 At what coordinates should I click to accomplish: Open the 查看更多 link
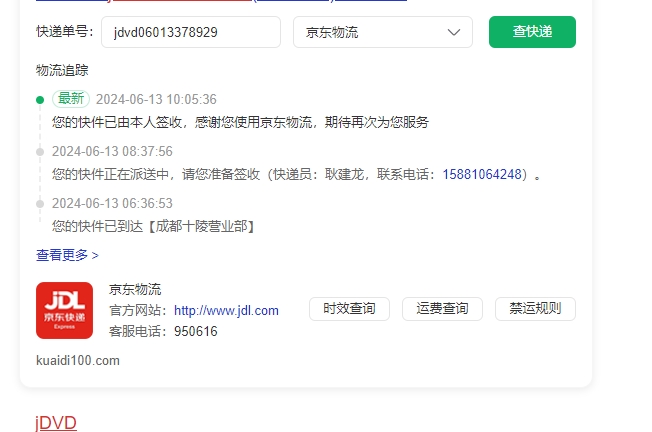coord(67,255)
